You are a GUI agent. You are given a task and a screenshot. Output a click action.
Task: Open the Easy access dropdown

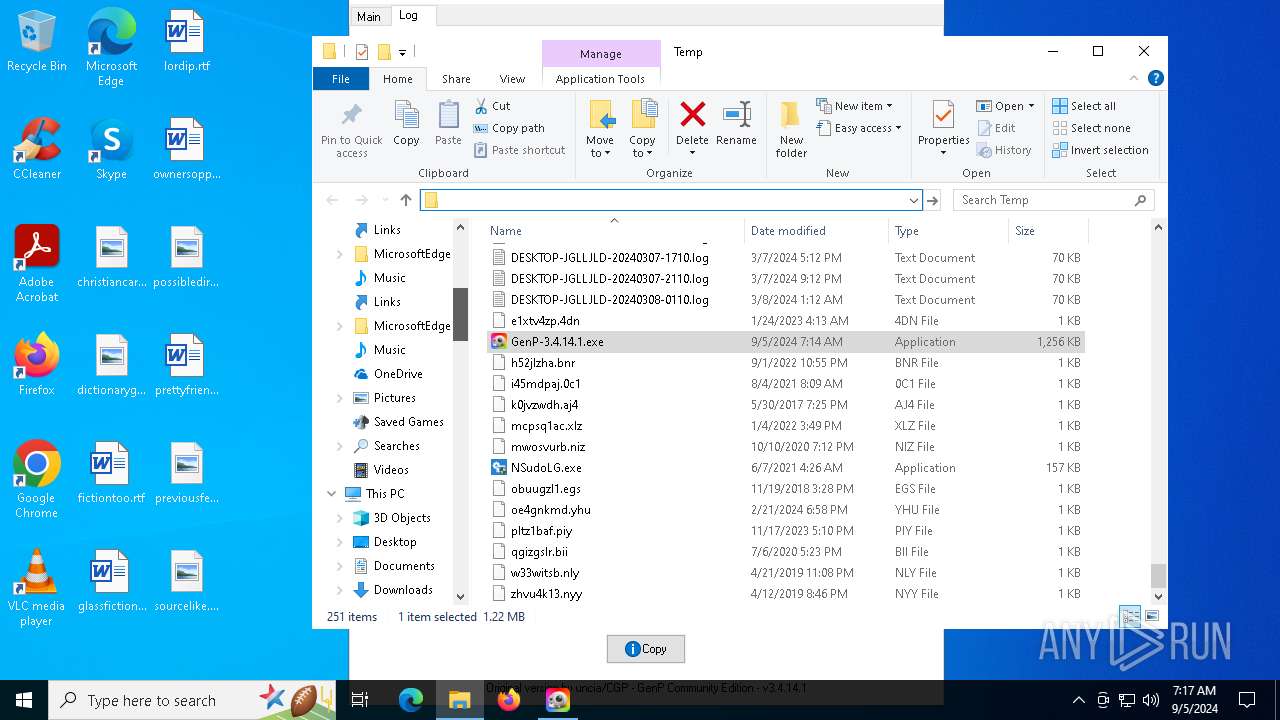tap(859, 128)
